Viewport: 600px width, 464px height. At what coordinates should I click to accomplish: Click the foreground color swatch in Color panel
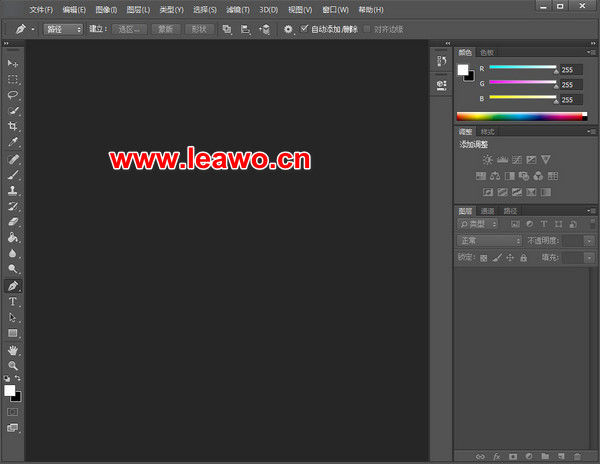463,69
